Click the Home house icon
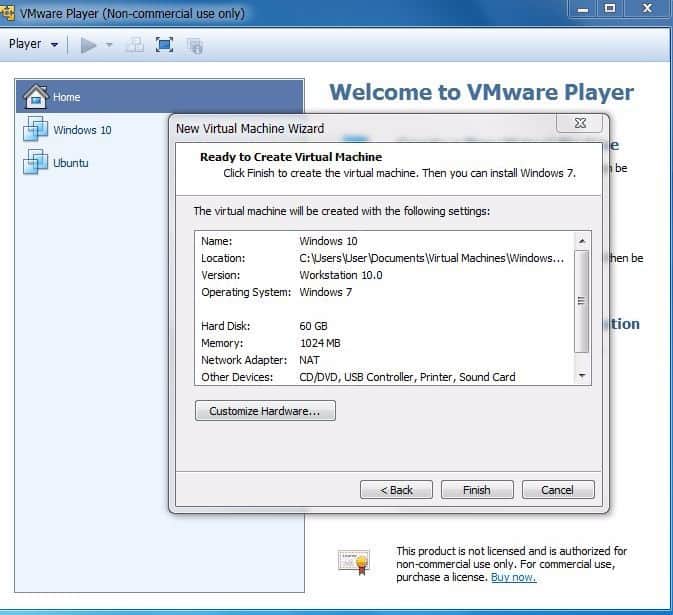 36,96
